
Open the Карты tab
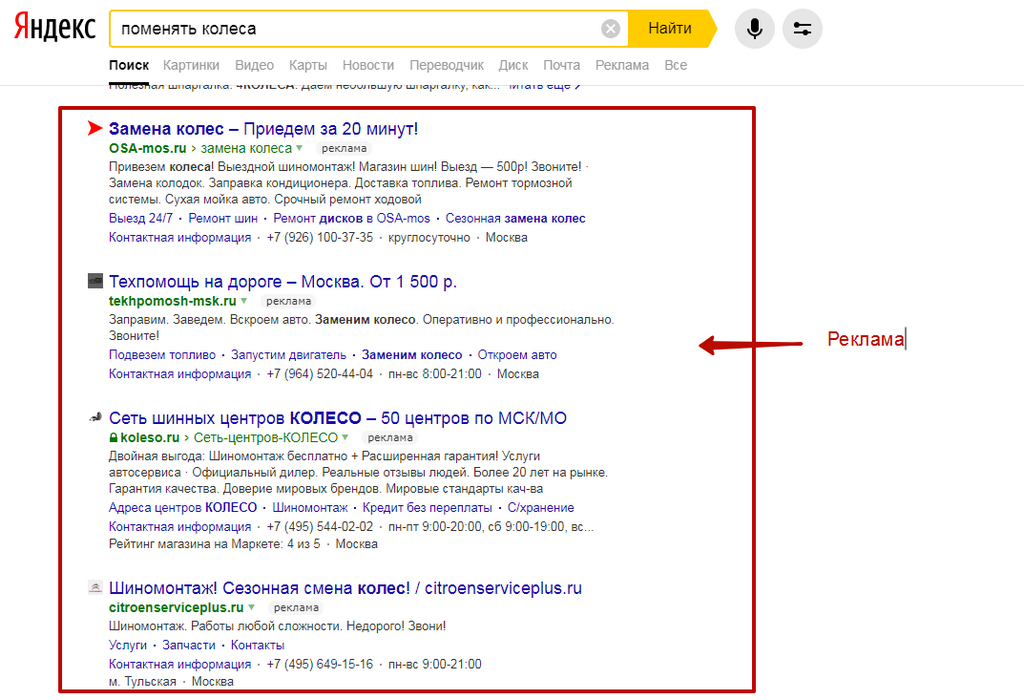308,65
